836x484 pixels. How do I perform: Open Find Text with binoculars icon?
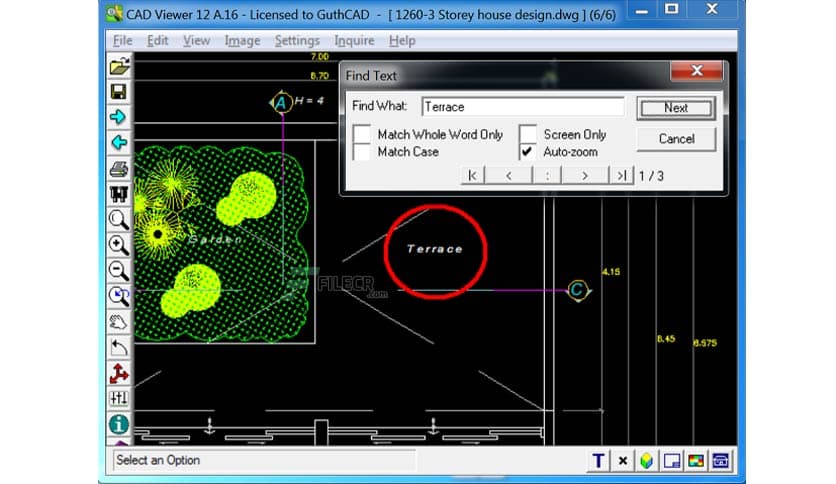[119, 193]
